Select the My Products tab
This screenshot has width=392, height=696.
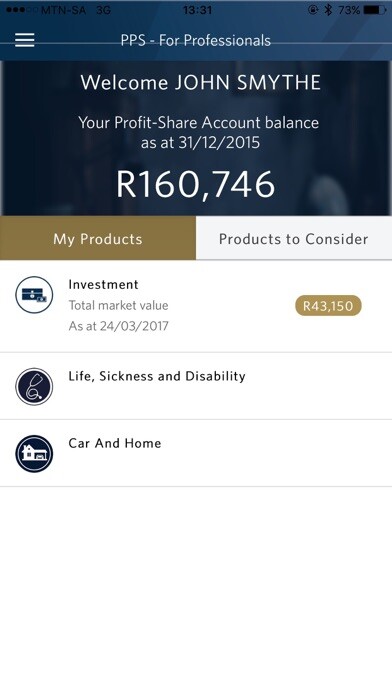[98, 238]
